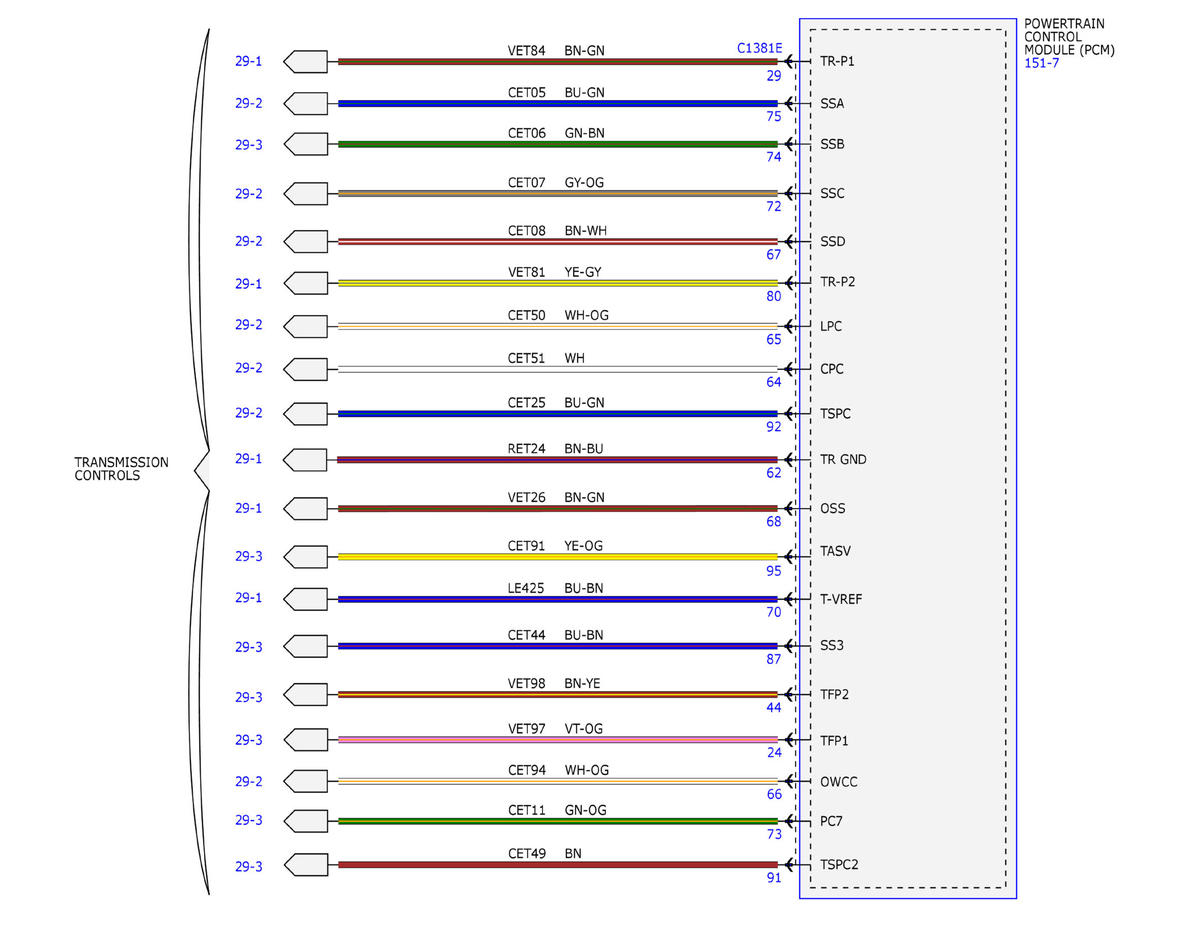The height and width of the screenshot is (927, 1200).
Task: Follow the 29-1 link beside wire VET84
Action: pyautogui.click(x=249, y=61)
